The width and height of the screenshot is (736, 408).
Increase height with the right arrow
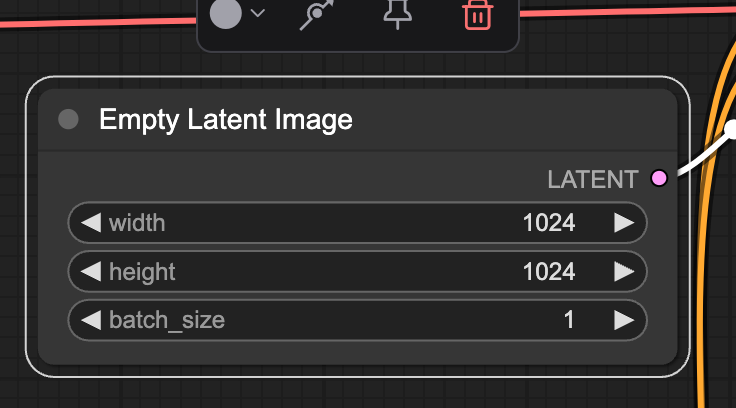[x=624, y=271]
